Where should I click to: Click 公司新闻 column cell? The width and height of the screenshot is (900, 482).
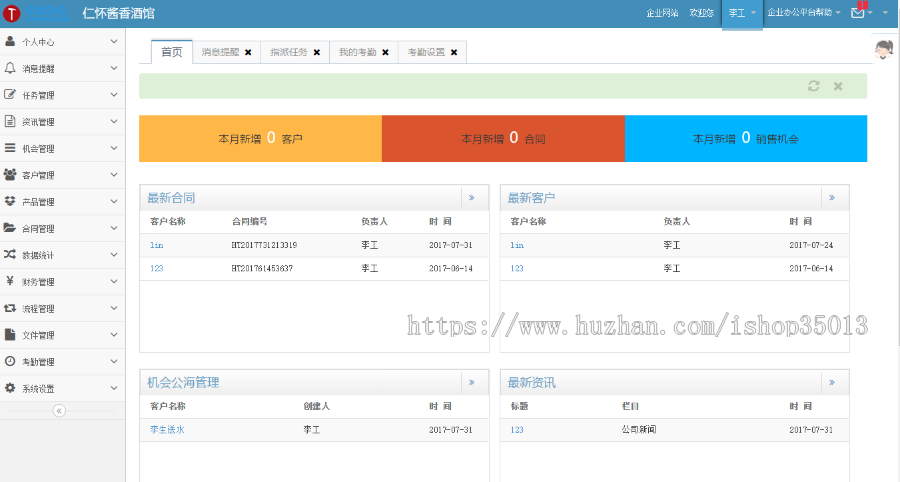point(639,429)
